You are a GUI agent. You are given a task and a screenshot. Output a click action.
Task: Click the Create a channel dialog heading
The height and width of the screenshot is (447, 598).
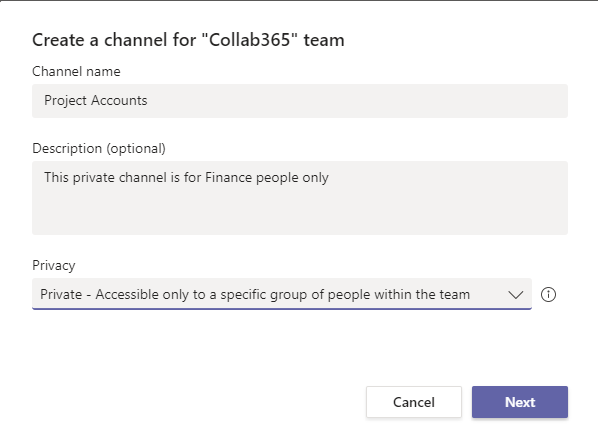coord(188,40)
